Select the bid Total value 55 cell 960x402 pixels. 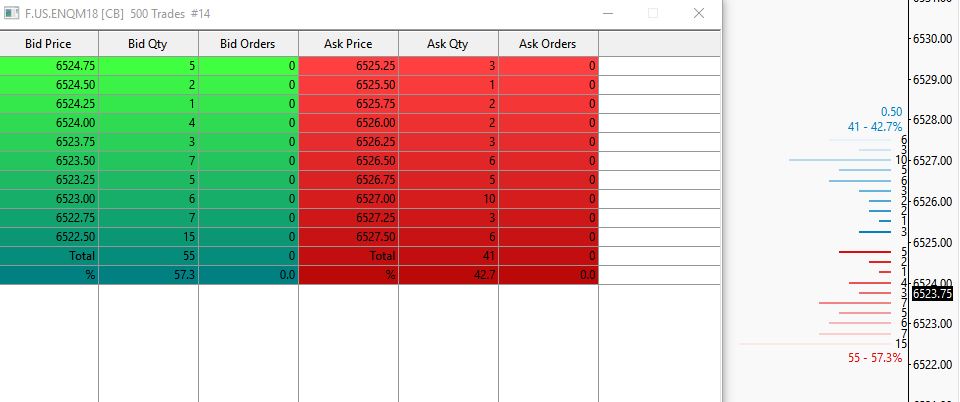pos(148,256)
